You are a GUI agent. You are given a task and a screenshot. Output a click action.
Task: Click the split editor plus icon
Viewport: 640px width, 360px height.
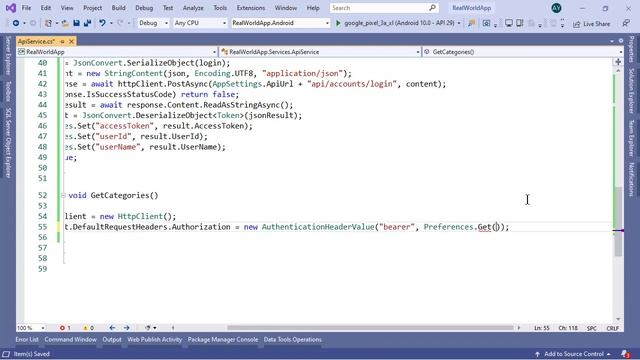618,62
